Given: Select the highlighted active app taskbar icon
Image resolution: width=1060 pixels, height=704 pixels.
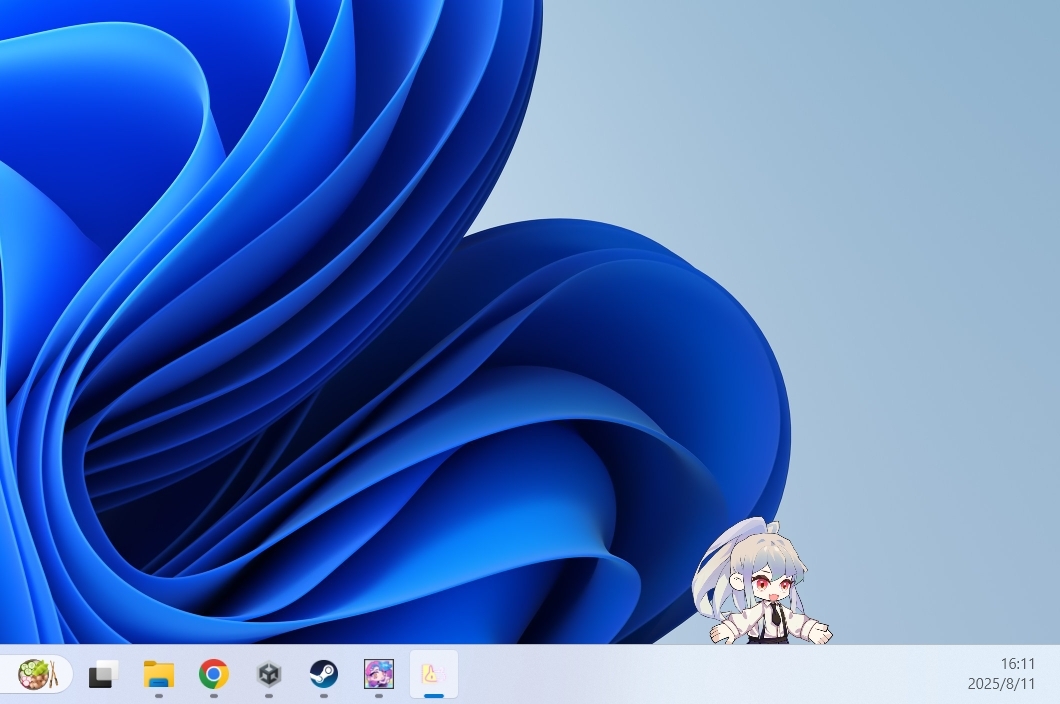Looking at the screenshot, I should click(433, 675).
